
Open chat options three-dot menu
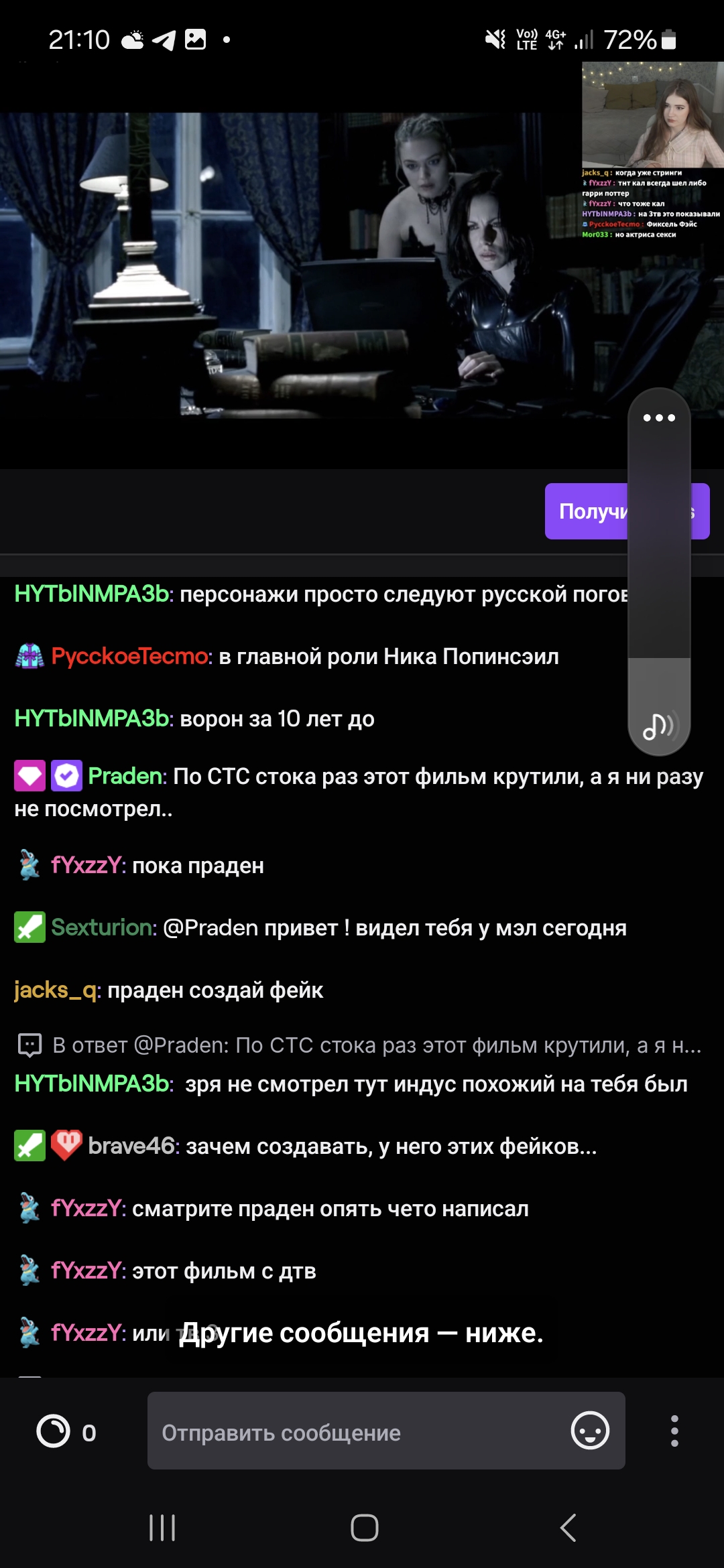(x=674, y=1431)
